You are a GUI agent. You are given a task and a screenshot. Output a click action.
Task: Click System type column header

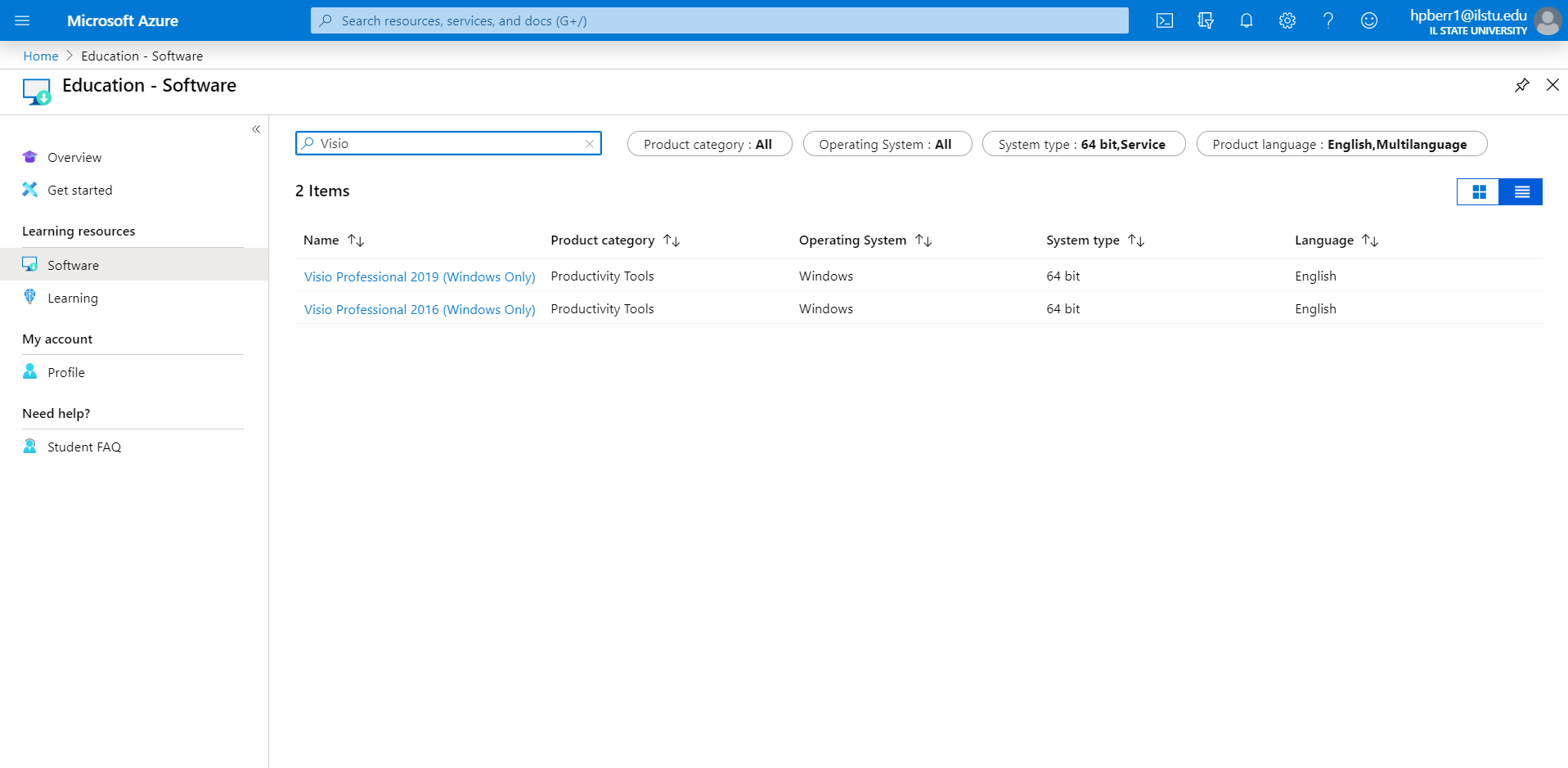(1083, 240)
